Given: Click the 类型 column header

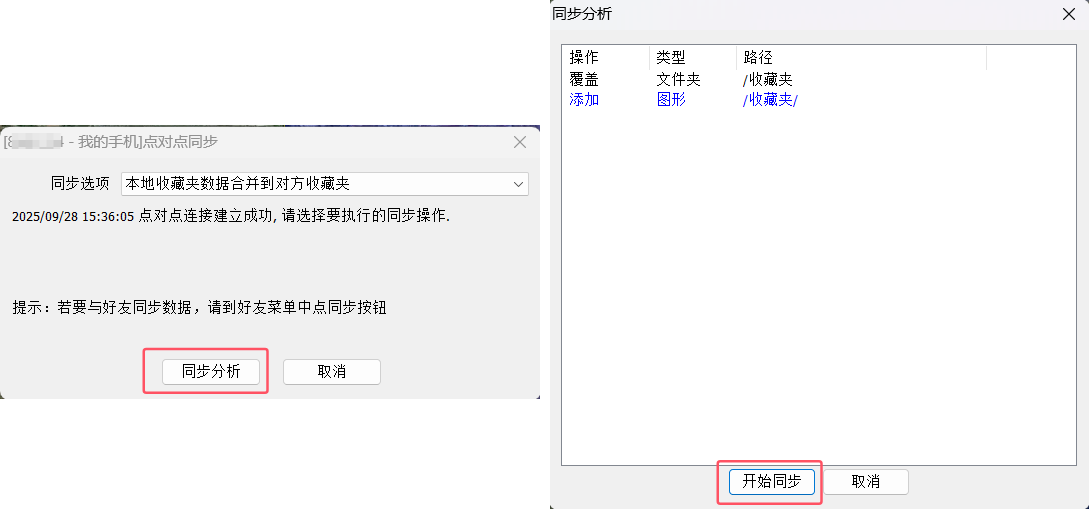Looking at the screenshot, I should pyautogui.click(x=671, y=58).
